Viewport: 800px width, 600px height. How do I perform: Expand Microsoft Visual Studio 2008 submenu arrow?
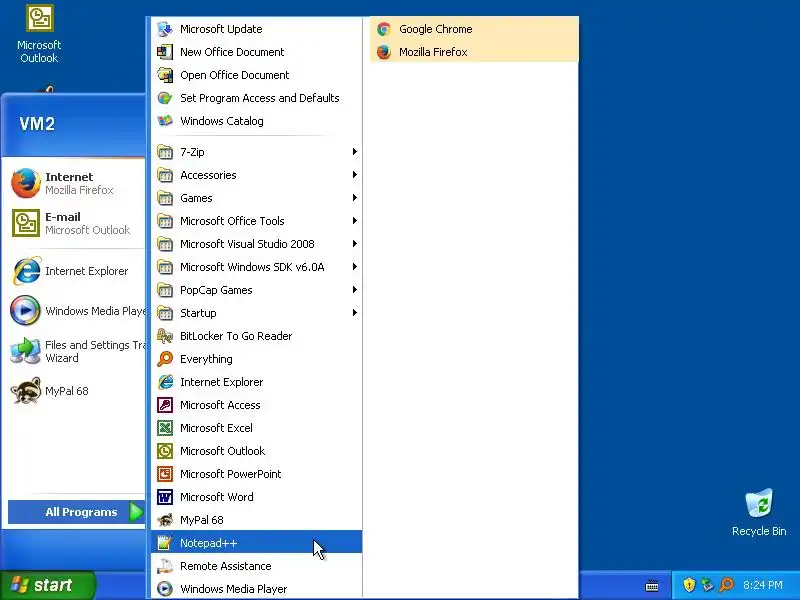pos(354,243)
